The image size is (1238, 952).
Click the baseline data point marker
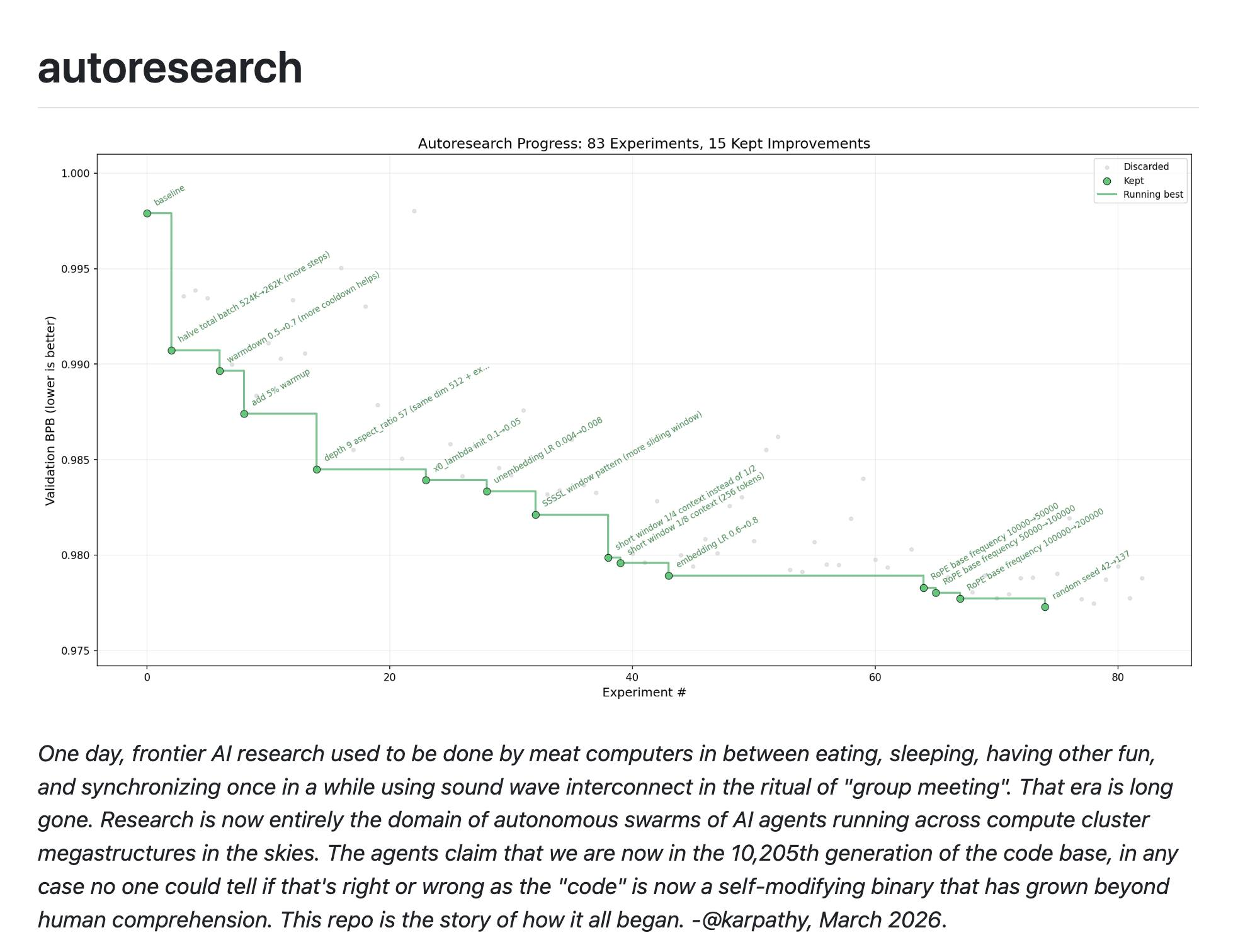147,213
